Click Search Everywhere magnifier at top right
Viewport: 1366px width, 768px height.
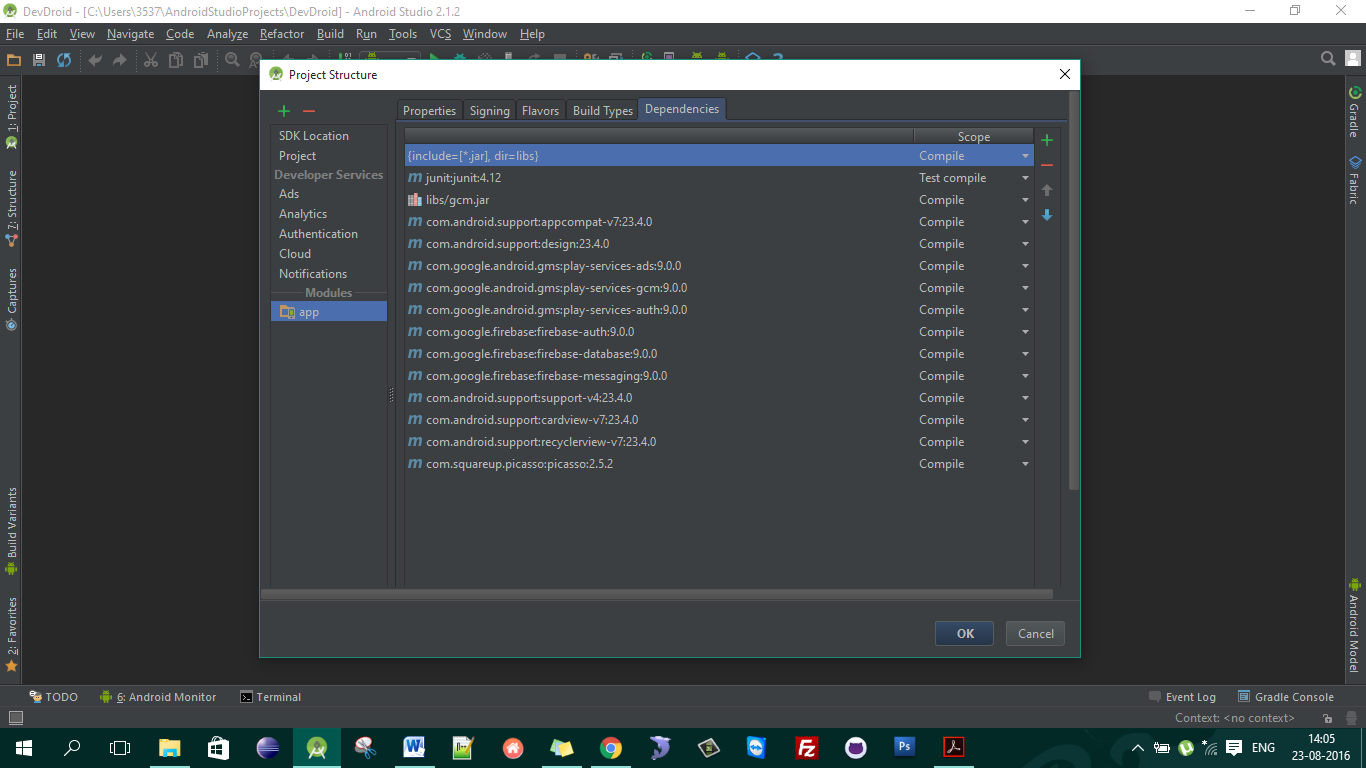(1328, 59)
